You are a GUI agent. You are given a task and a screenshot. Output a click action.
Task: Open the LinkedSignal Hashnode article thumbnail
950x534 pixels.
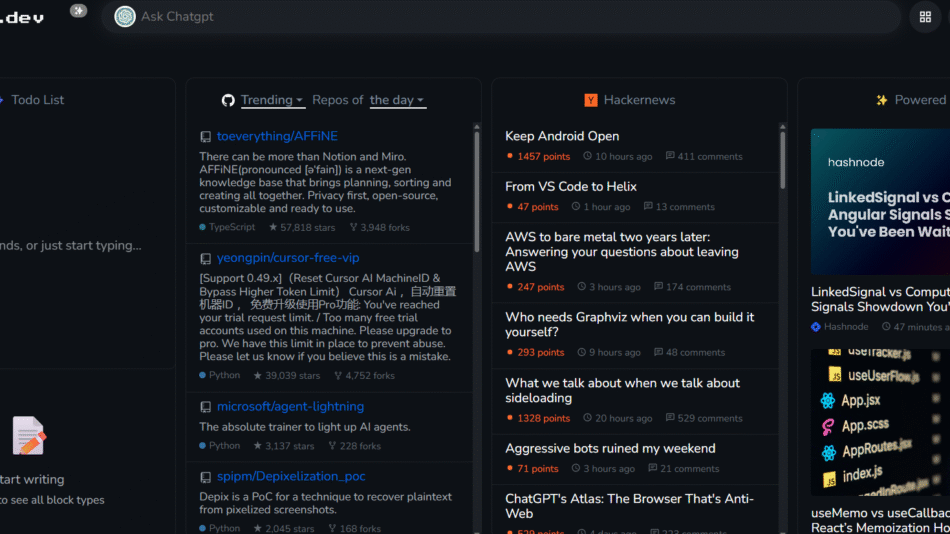point(880,202)
